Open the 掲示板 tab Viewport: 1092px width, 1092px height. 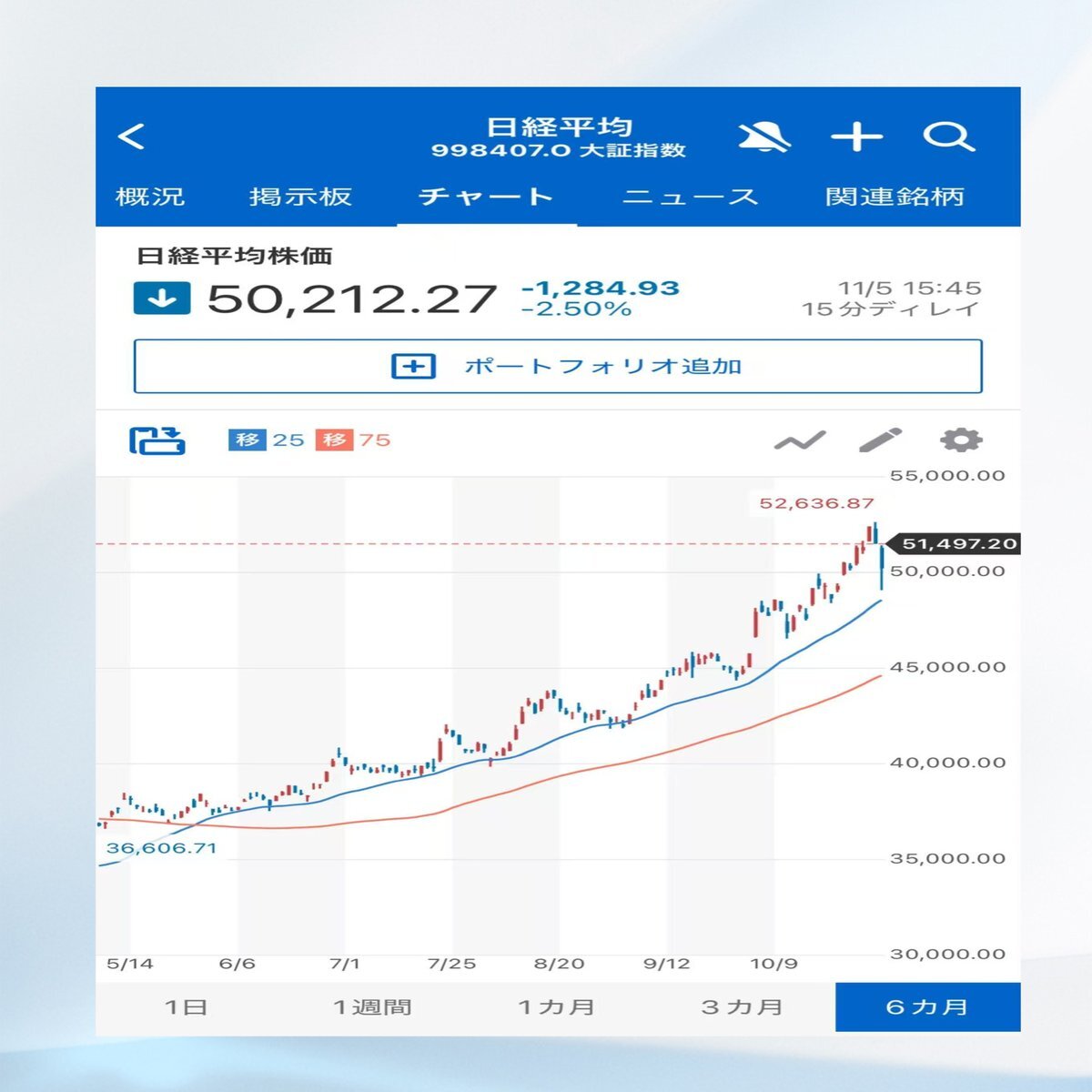tap(300, 197)
